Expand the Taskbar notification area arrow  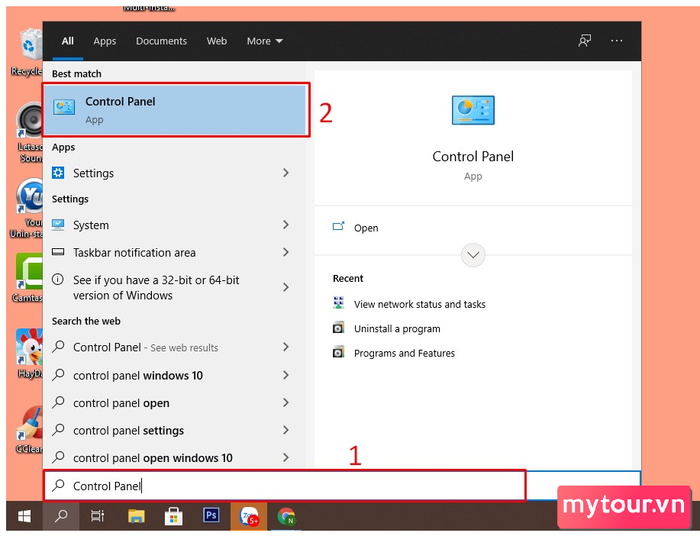coord(286,252)
